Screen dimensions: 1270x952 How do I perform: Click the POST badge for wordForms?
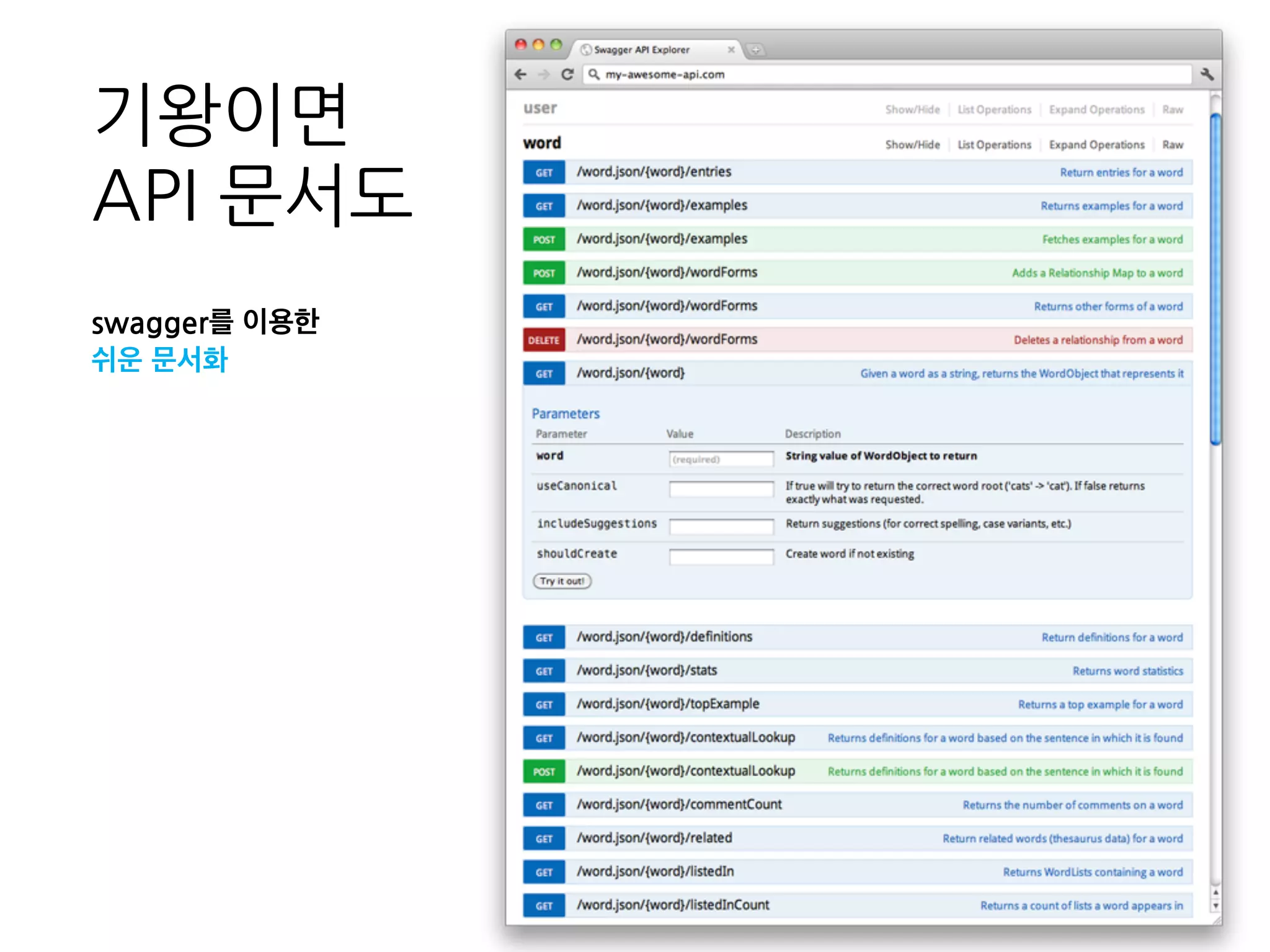click(544, 273)
